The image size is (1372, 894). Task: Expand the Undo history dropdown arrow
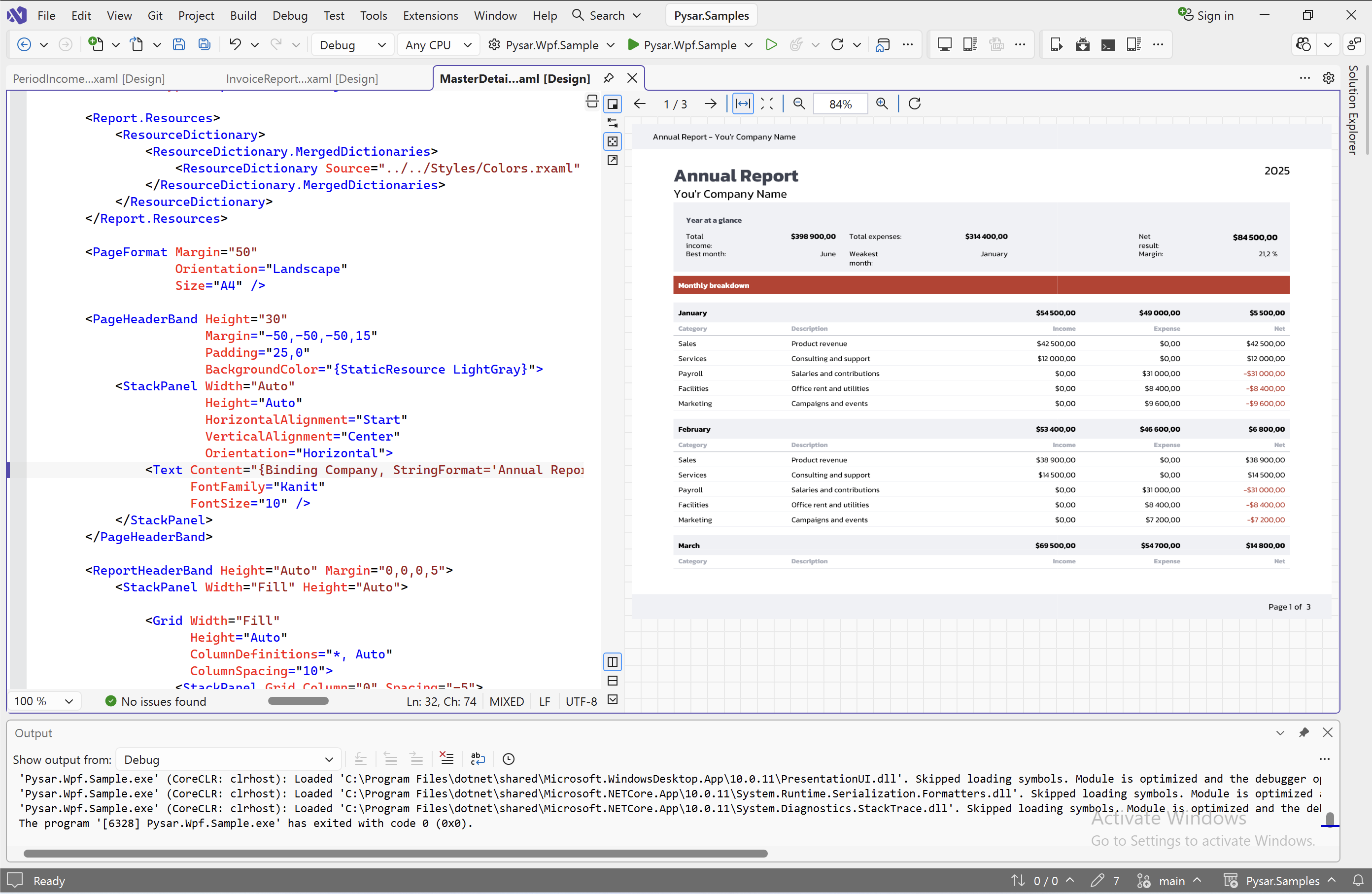tap(254, 44)
